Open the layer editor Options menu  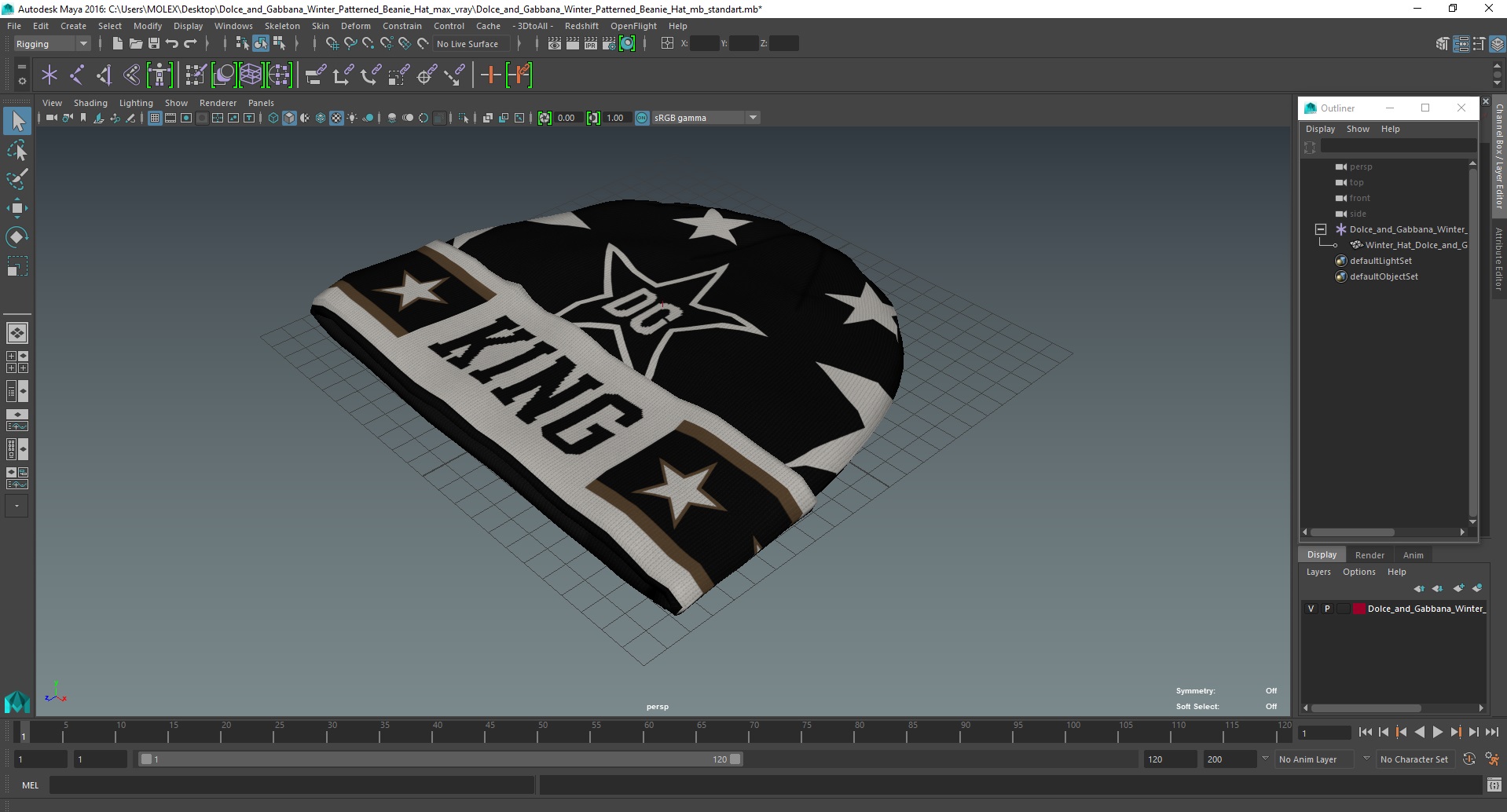pos(1358,572)
